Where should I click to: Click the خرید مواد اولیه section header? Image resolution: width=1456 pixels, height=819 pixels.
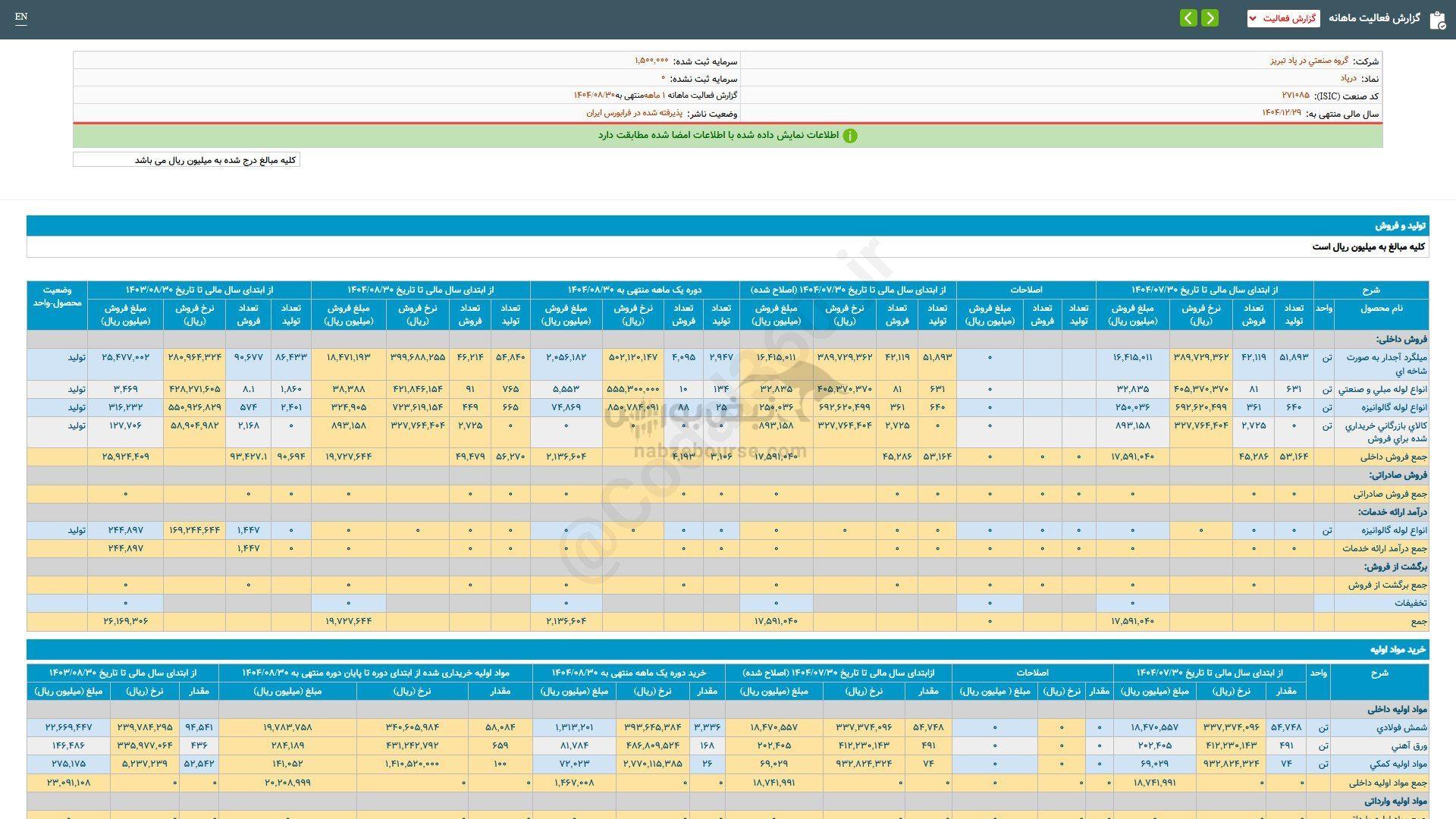tap(1398, 650)
